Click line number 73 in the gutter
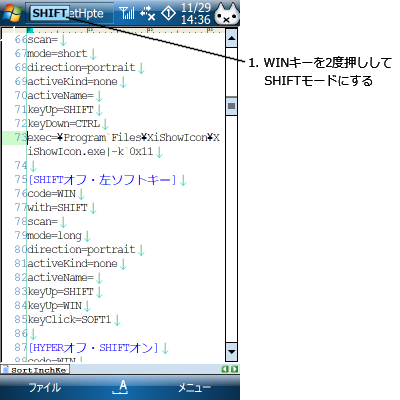 20,137
